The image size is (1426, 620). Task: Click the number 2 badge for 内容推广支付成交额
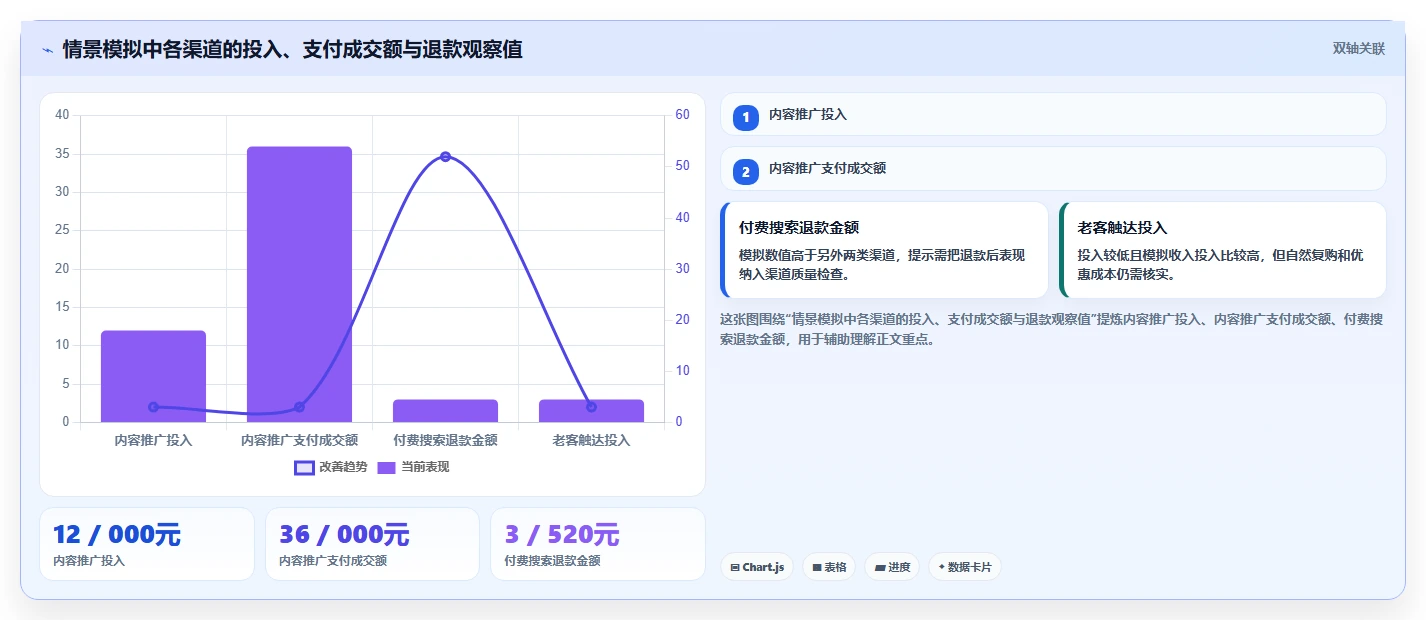[745, 172]
